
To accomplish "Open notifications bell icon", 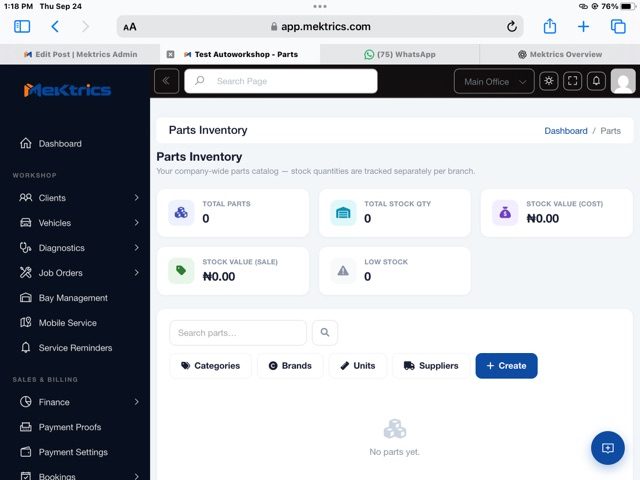I will click(596, 81).
